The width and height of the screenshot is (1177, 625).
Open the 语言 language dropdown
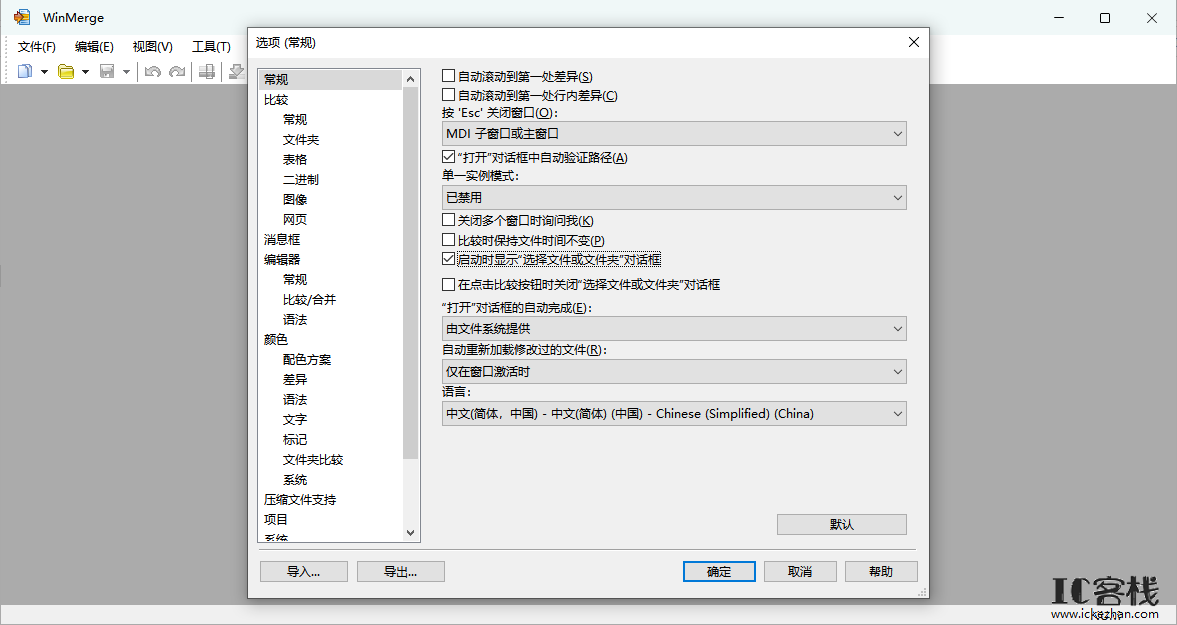click(674, 413)
